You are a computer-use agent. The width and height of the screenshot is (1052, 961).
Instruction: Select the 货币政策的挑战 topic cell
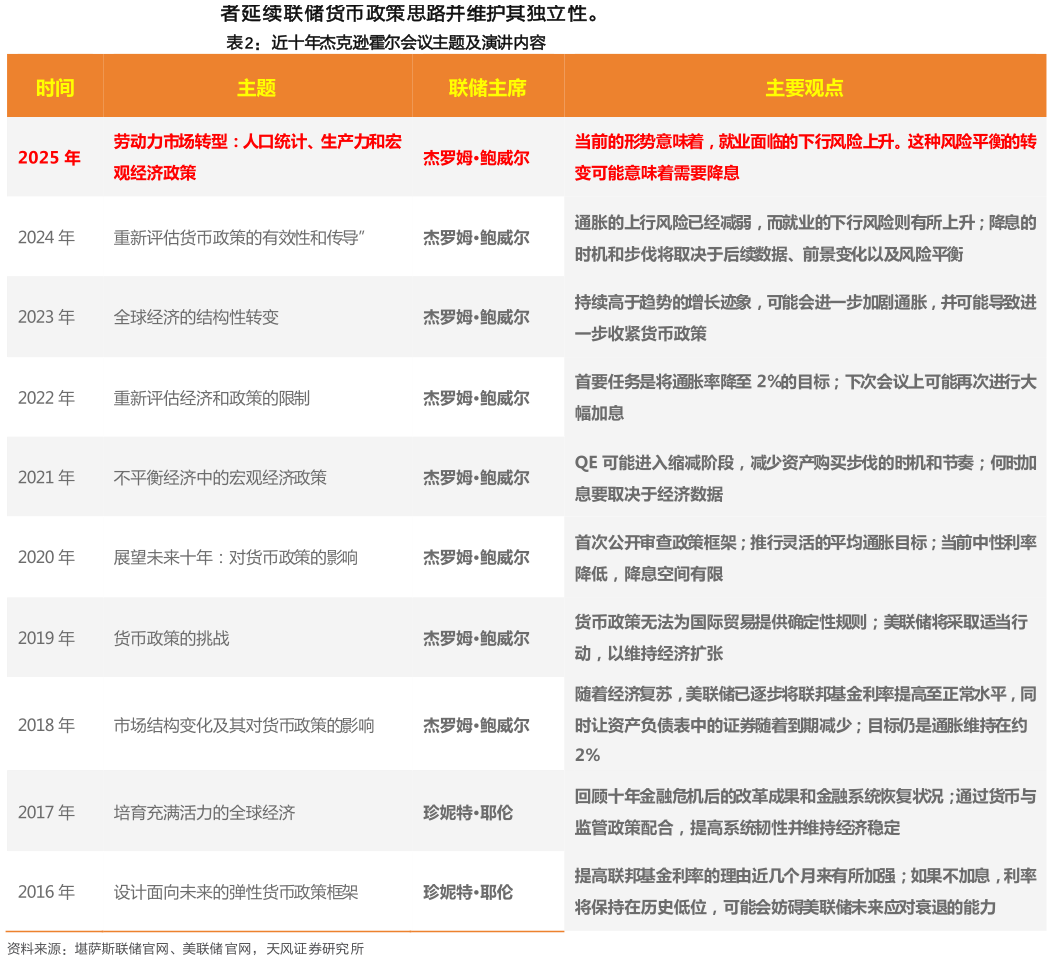pyautogui.click(x=171, y=638)
